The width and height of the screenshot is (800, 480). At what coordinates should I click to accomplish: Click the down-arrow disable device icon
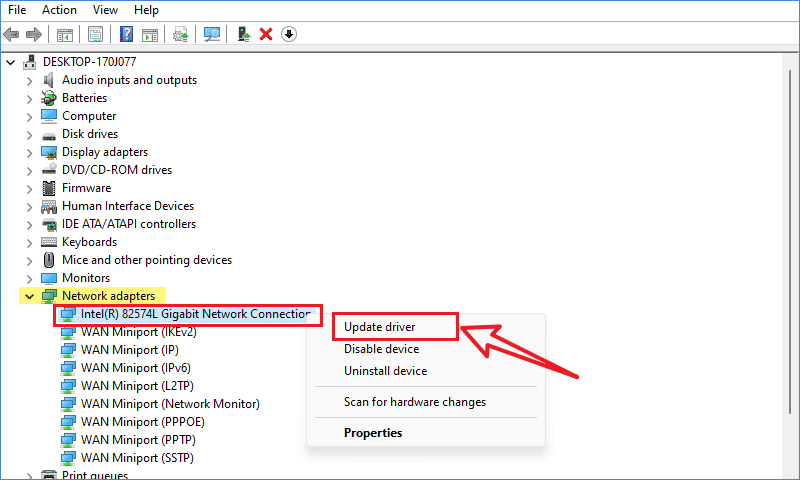point(289,35)
